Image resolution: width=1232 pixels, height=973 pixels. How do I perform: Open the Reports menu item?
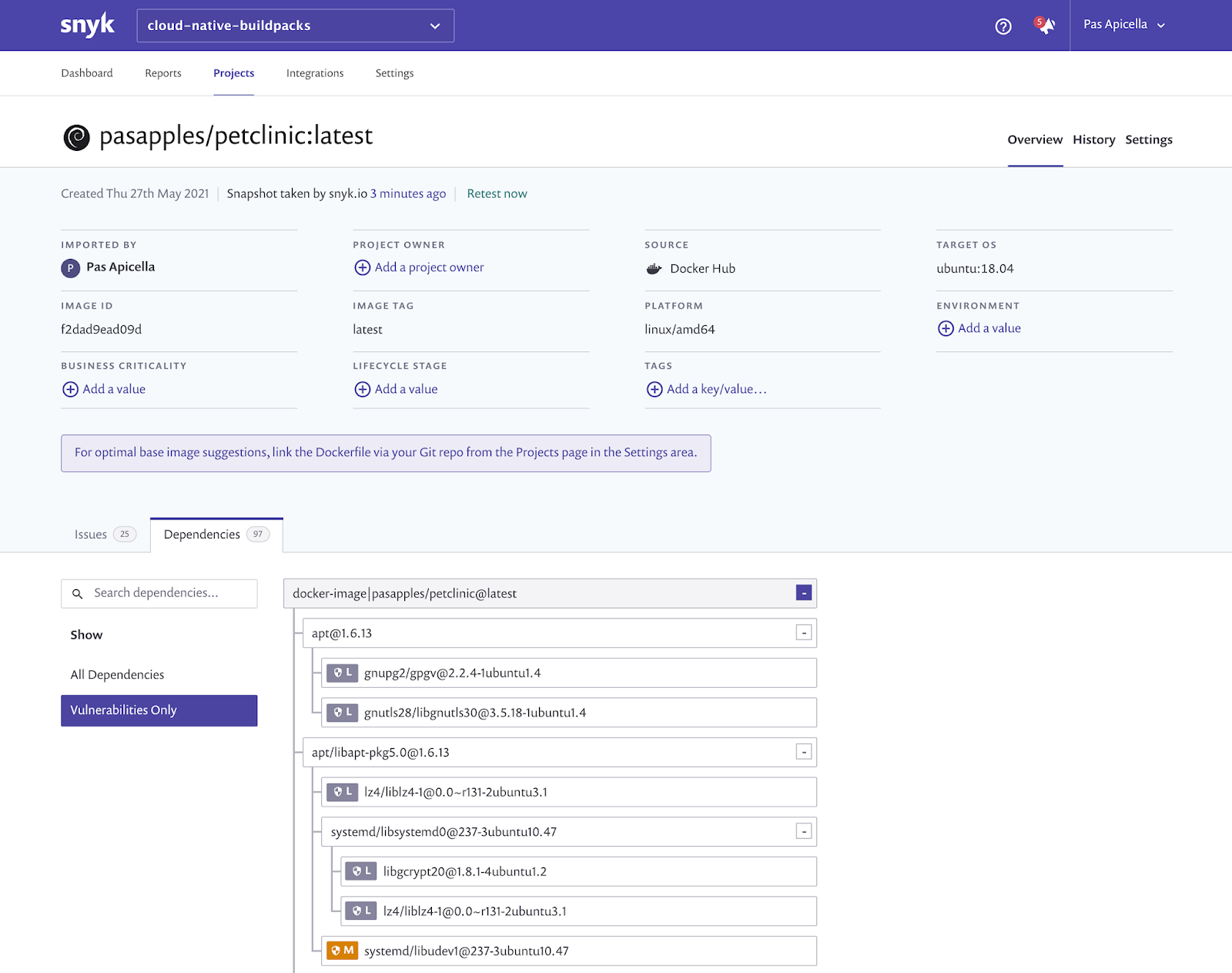[163, 73]
